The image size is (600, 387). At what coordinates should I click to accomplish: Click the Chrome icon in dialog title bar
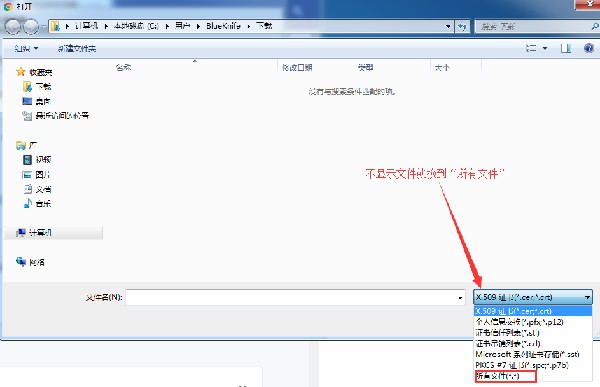point(8,6)
